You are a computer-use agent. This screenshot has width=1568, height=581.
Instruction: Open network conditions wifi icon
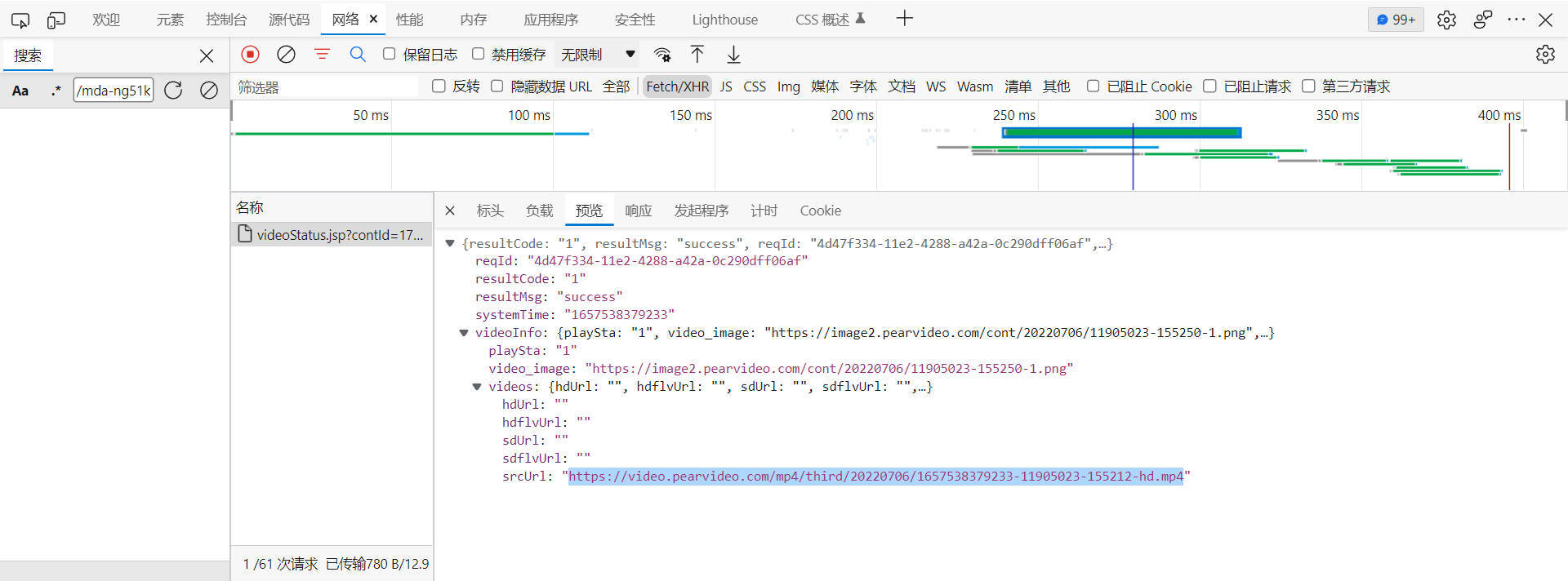coord(662,55)
